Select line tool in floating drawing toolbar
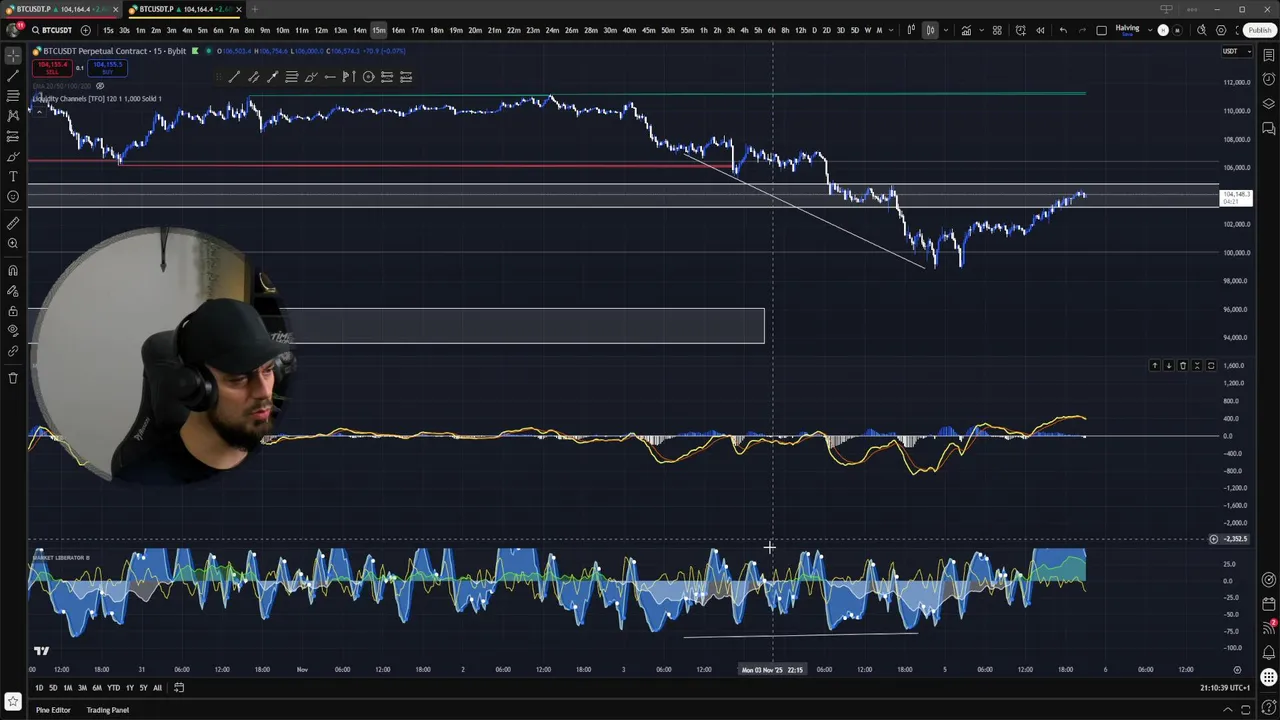The width and height of the screenshot is (1280, 720). coord(234,77)
